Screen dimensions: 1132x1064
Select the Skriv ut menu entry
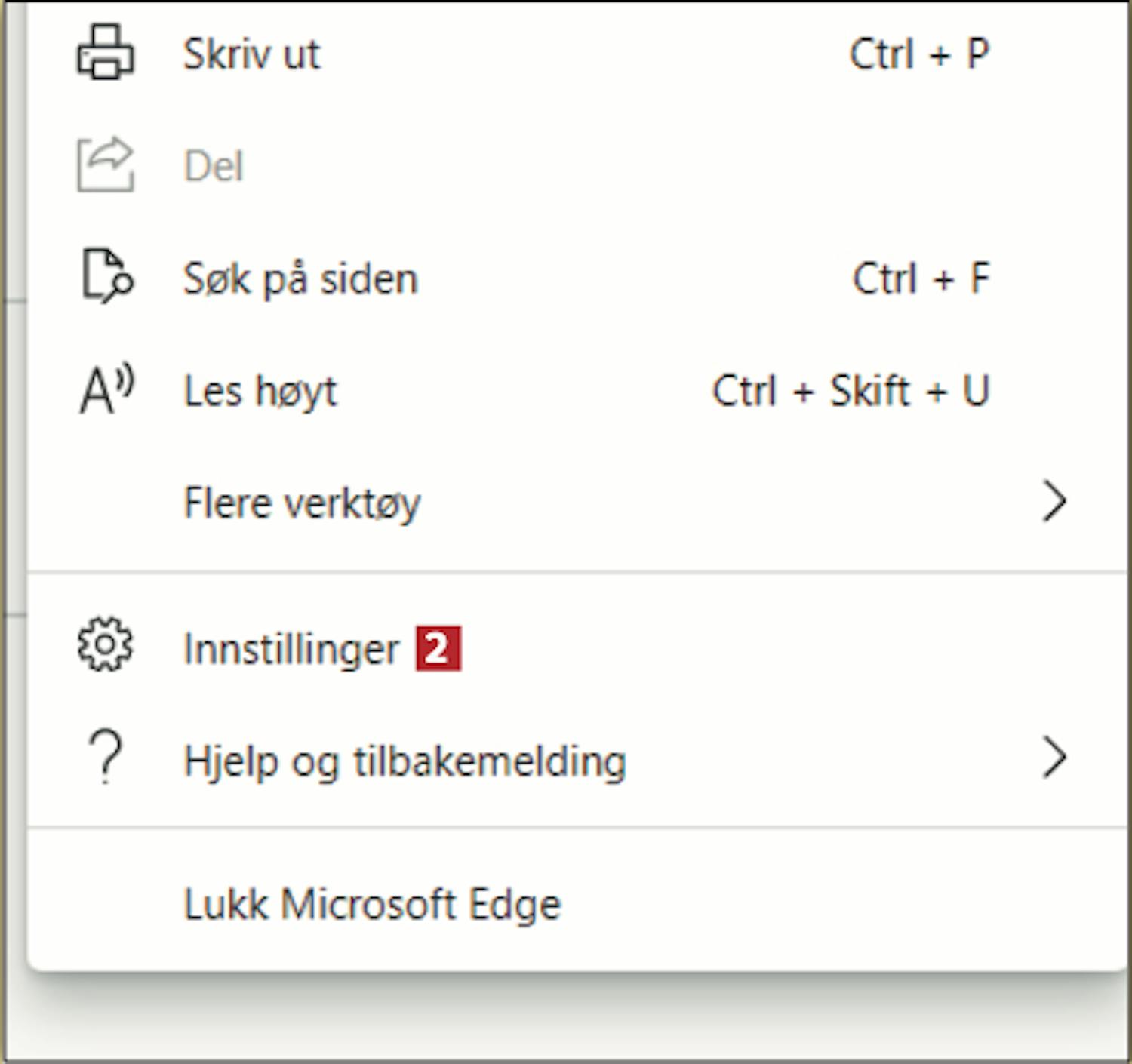[x=577, y=54]
